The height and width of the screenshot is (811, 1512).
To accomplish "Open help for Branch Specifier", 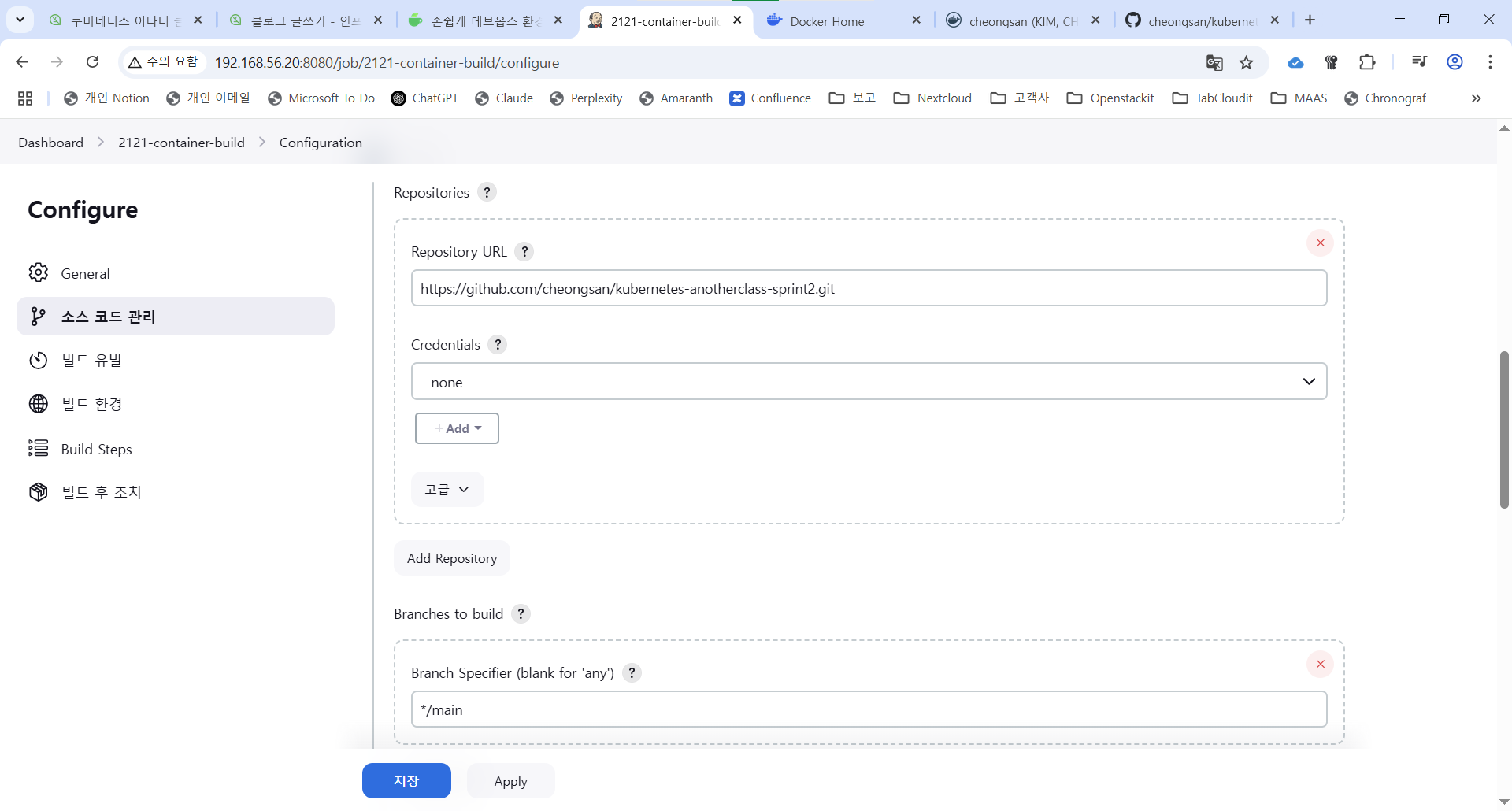I will click(x=632, y=672).
